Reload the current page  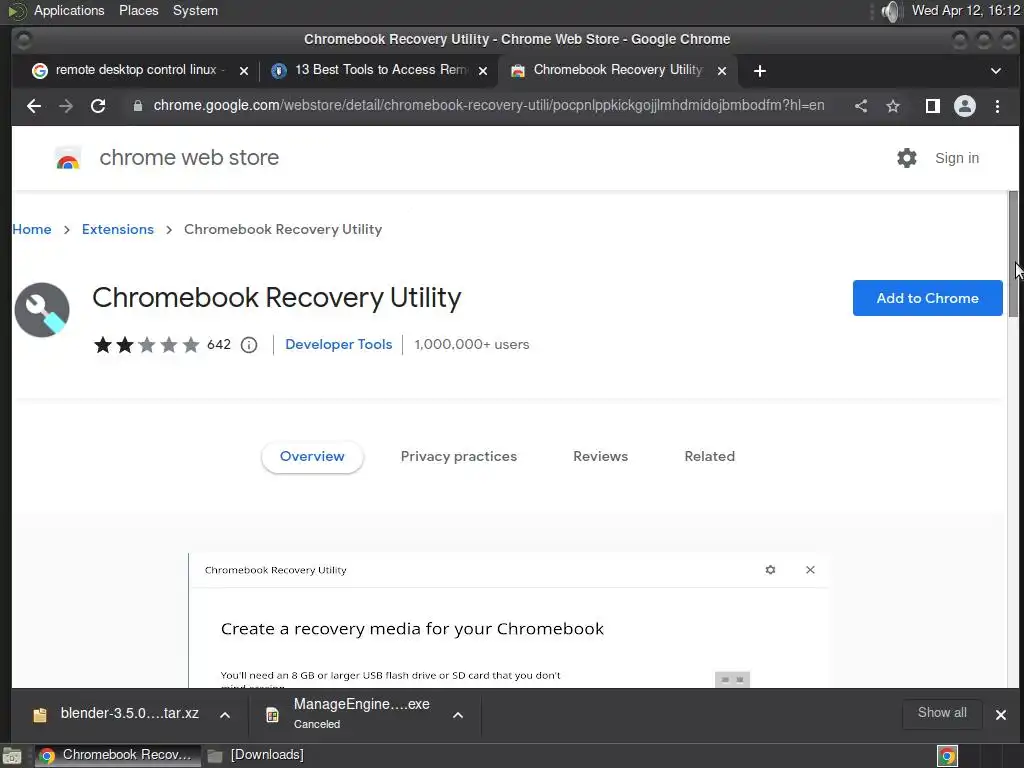point(98,106)
